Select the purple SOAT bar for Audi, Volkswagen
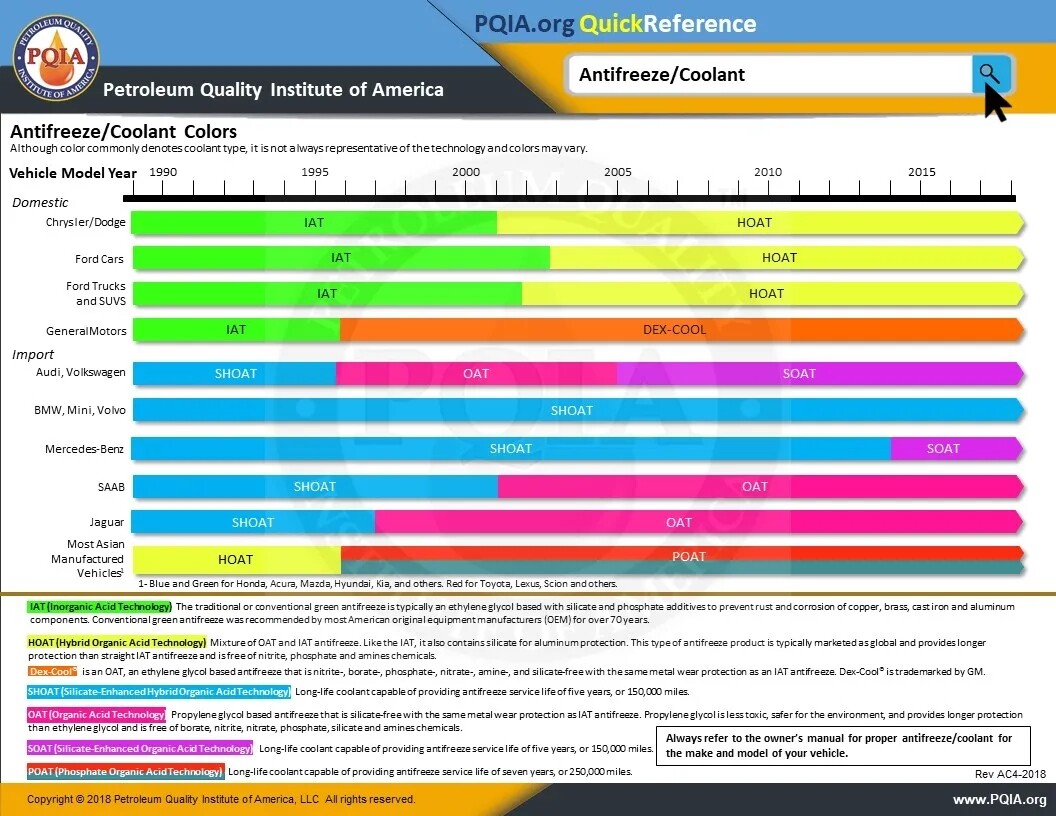Screen dimensions: 1056x816 pyautogui.click(x=820, y=374)
